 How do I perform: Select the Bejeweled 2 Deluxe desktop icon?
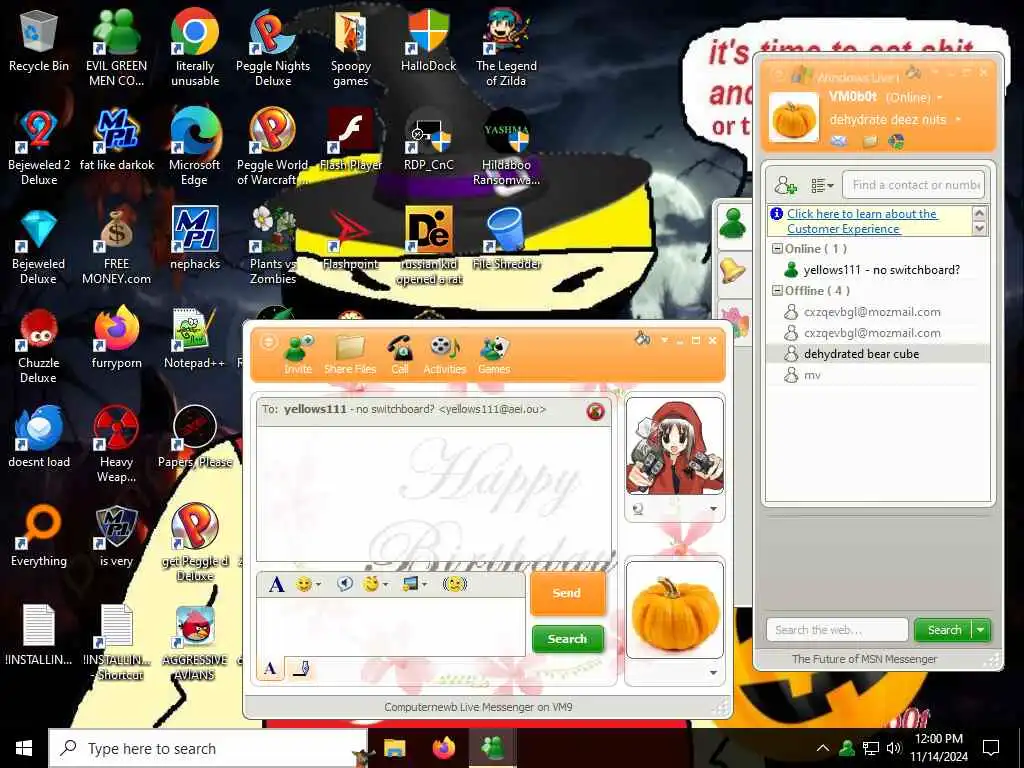[39, 148]
